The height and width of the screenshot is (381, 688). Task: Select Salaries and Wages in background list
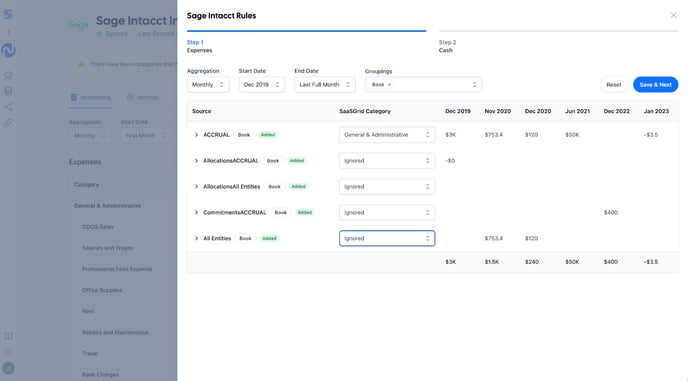click(x=108, y=248)
